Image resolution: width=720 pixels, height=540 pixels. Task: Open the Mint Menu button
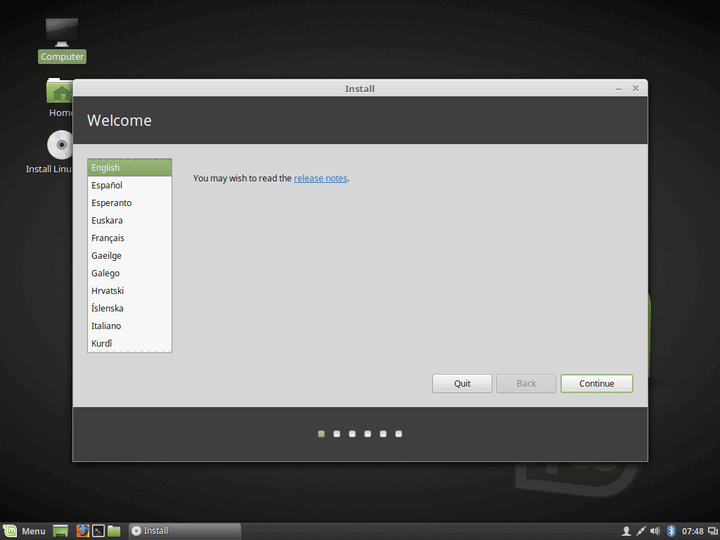click(x=25, y=531)
